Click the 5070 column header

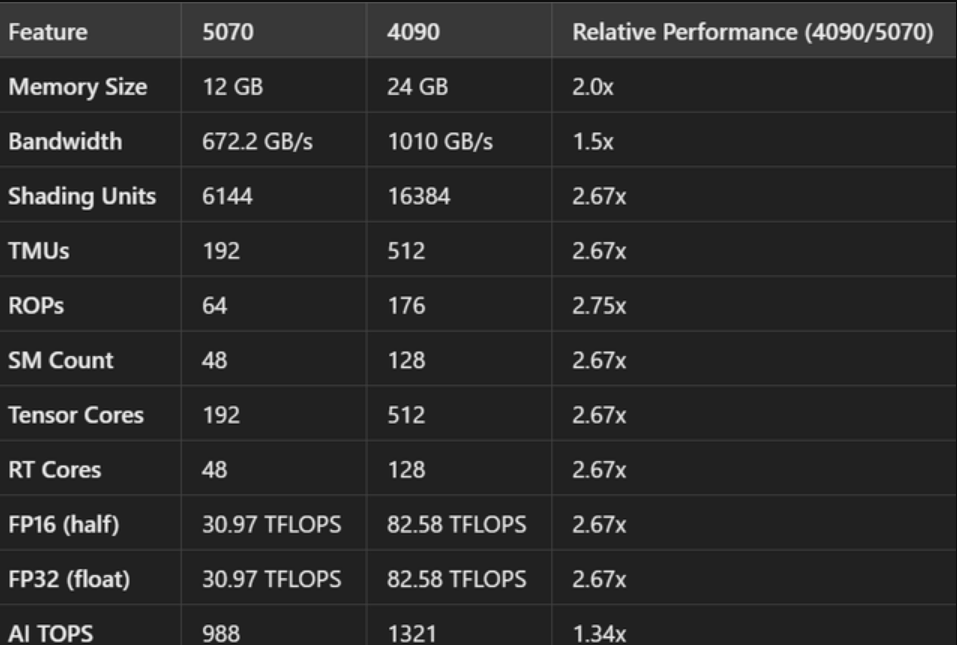click(228, 32)
